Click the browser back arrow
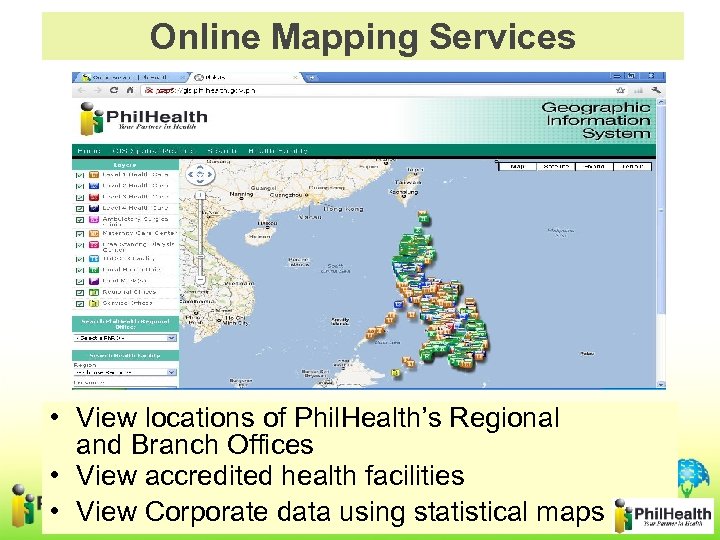This screenshot has width=720, height=540. 81,90
